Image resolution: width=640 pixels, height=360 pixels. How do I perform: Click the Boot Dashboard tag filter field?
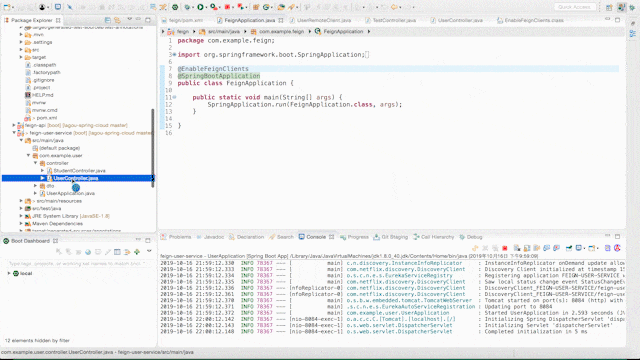78,264
